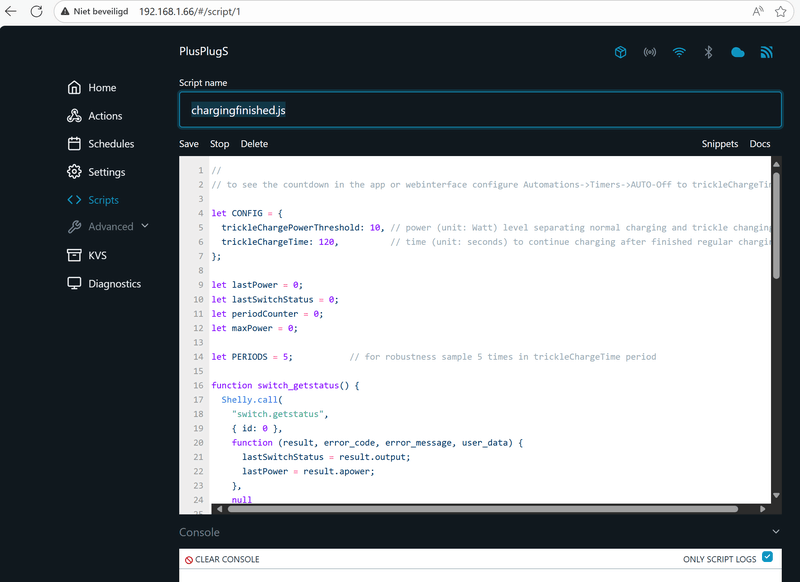This screenshot has height=582, width=800.
Task: Delete the script
Action: point(254,144)
